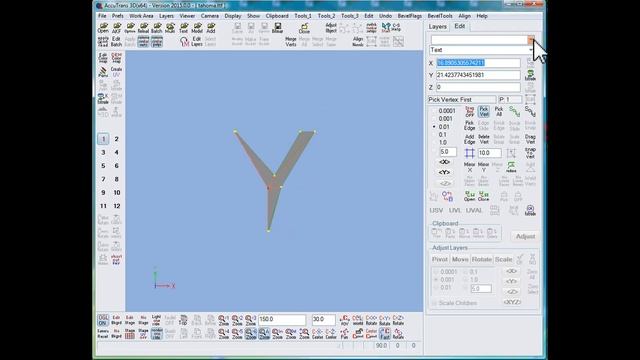Click the Add file toolbar icon
640x360 pixels.
point(211,28)
